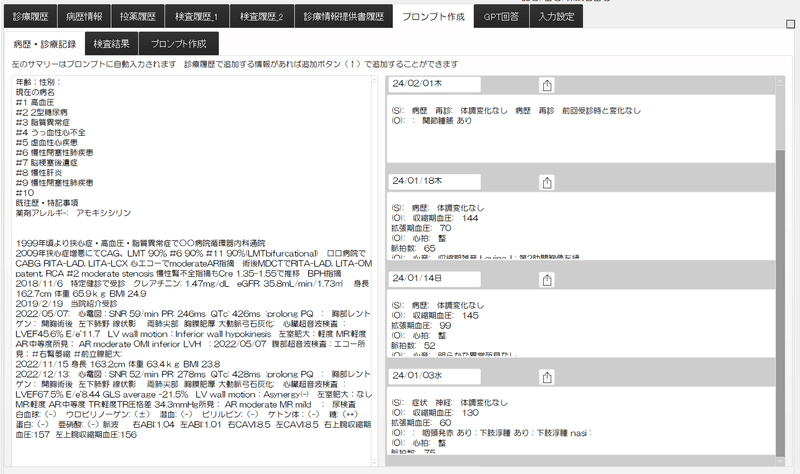The width and height of the screenshot is (800, 474).
Task: Click the '#4 うっ血性心不全' line
Action: [51, 132]
